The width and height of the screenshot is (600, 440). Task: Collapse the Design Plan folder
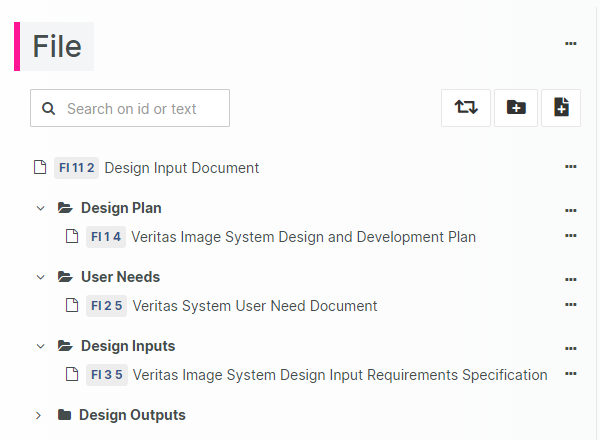point(40,209)
